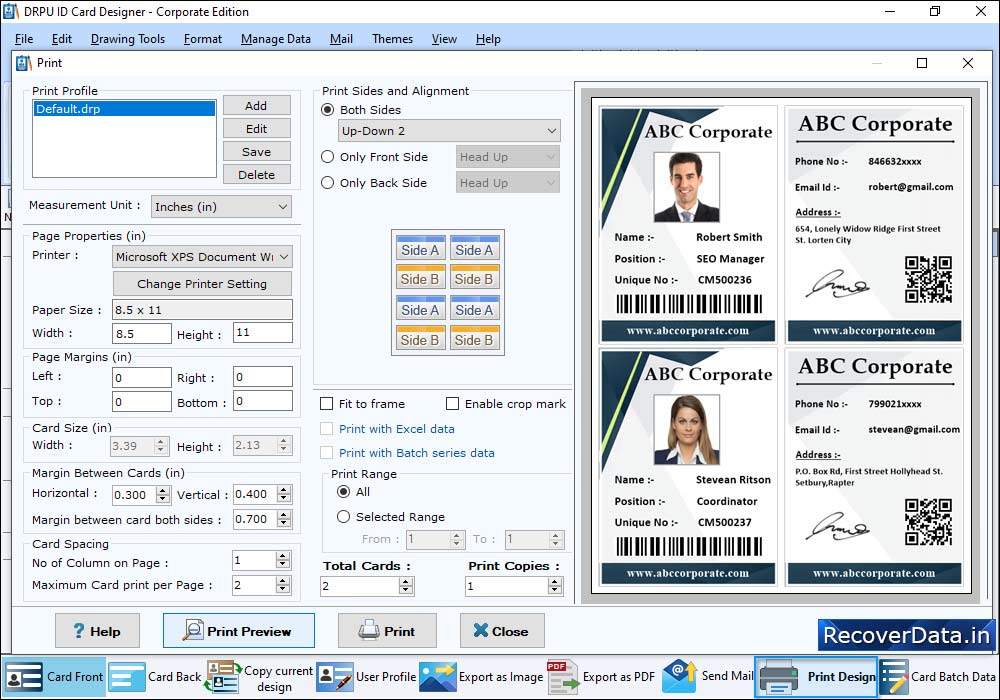Open Head Up dropdown for Front Side

tap(508, 157)
